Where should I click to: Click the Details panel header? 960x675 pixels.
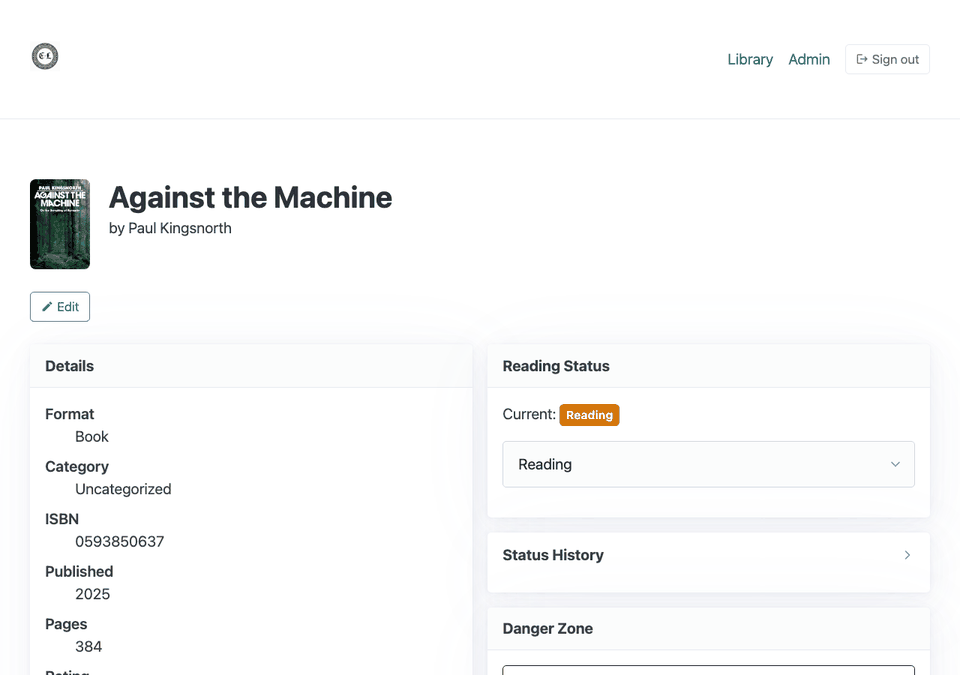click(x=68, y=366)
